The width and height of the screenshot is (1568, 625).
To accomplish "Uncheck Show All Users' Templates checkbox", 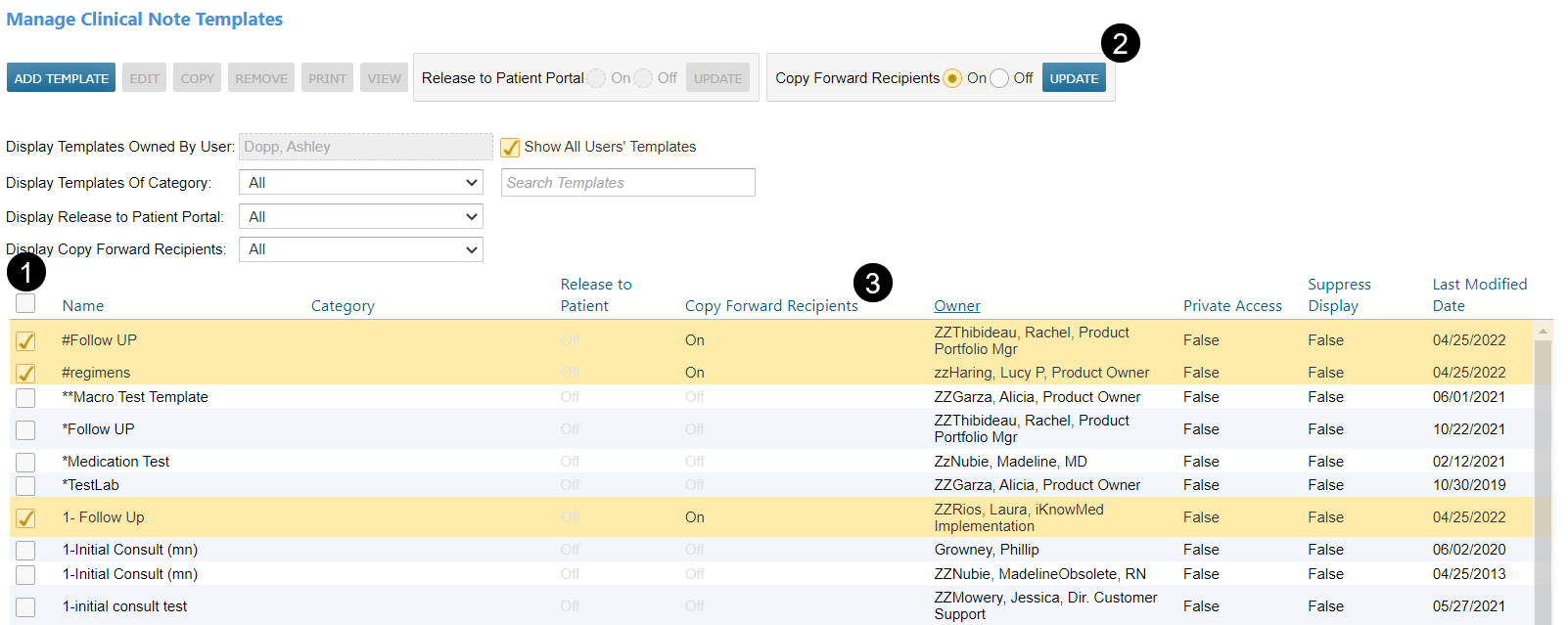I will click(x=510, y=148).
